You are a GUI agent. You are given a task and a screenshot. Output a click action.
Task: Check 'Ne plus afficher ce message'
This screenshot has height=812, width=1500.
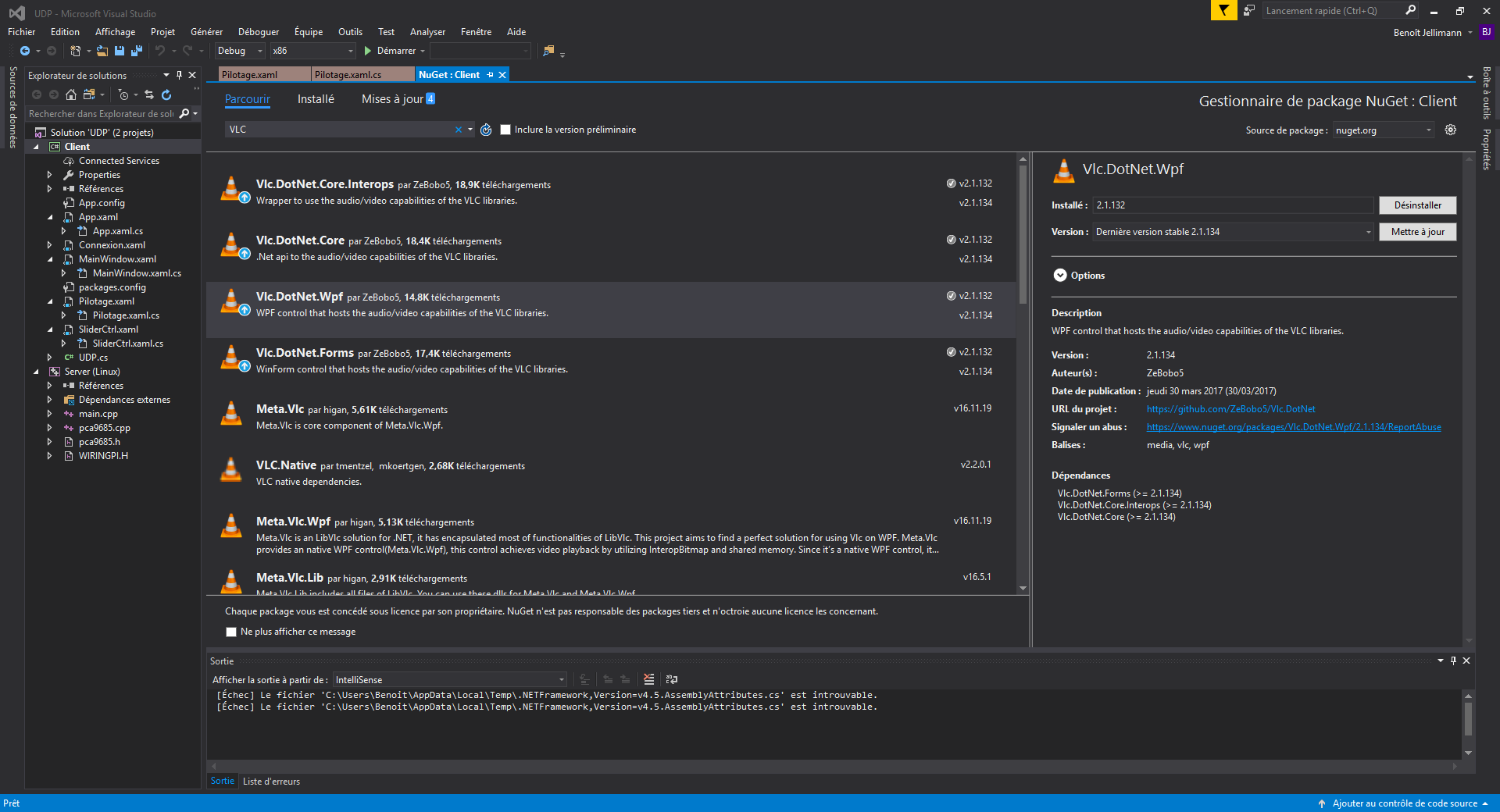231,632
